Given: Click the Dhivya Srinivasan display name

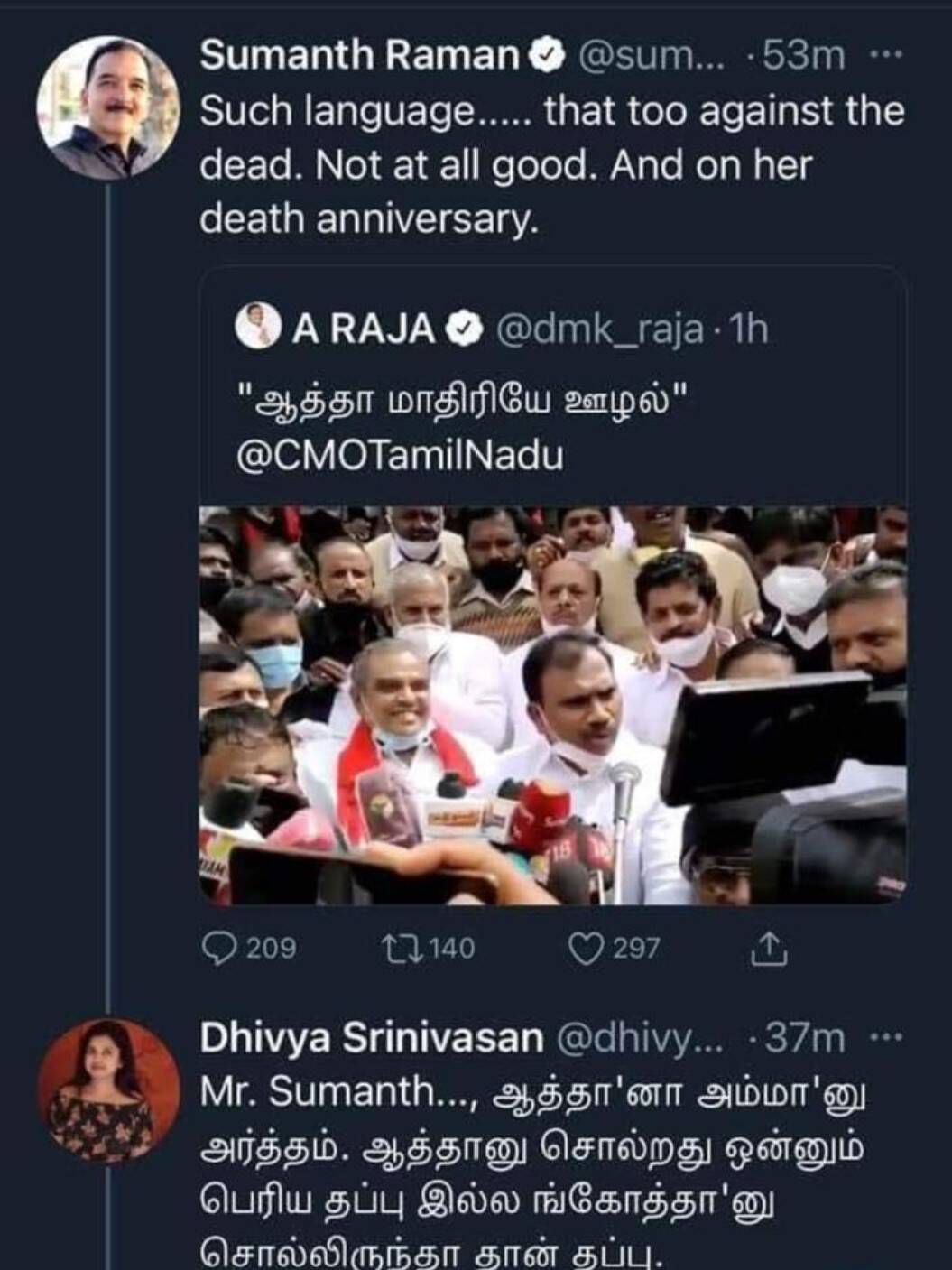Looking at the screenshot, I should [x=371, y=1039].
